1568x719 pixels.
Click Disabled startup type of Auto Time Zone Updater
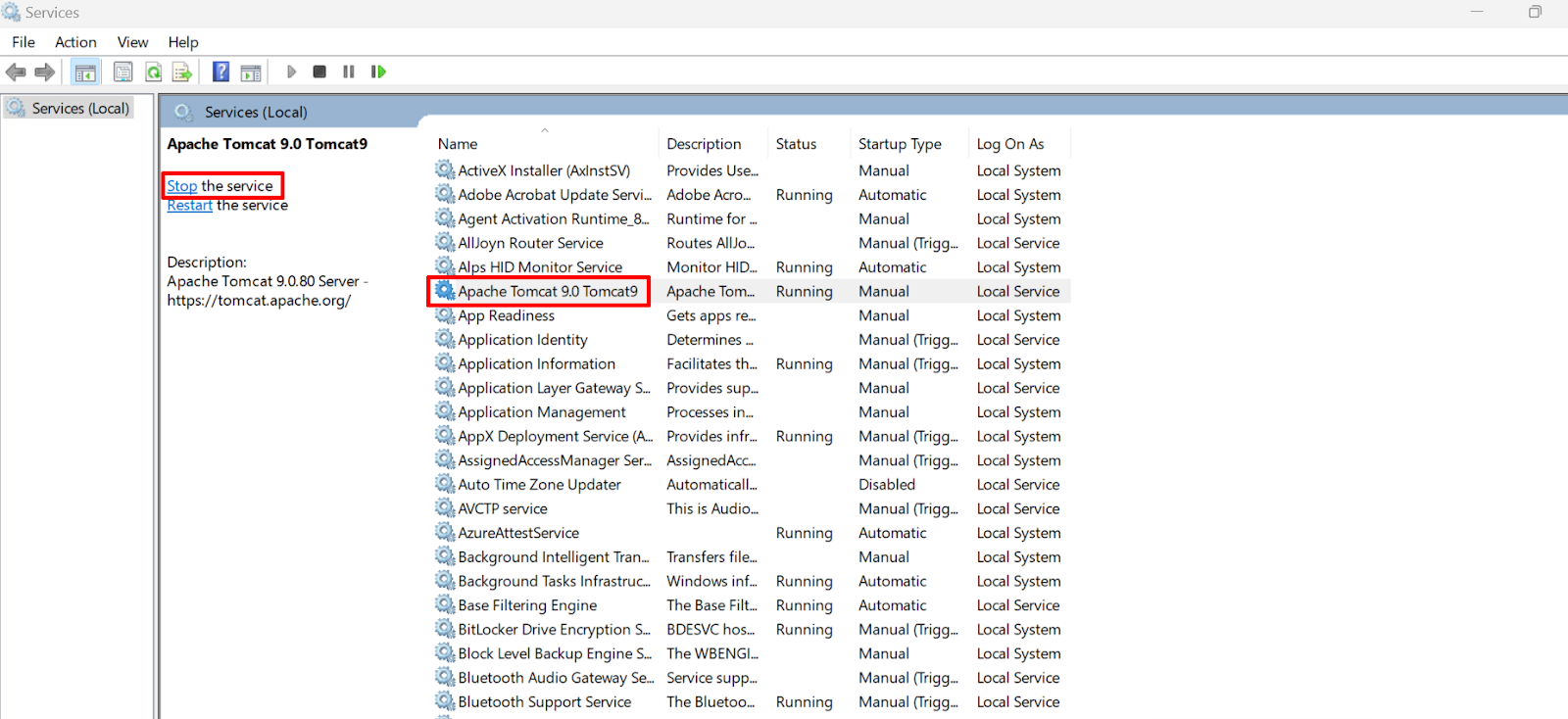[x=887, y=484]
